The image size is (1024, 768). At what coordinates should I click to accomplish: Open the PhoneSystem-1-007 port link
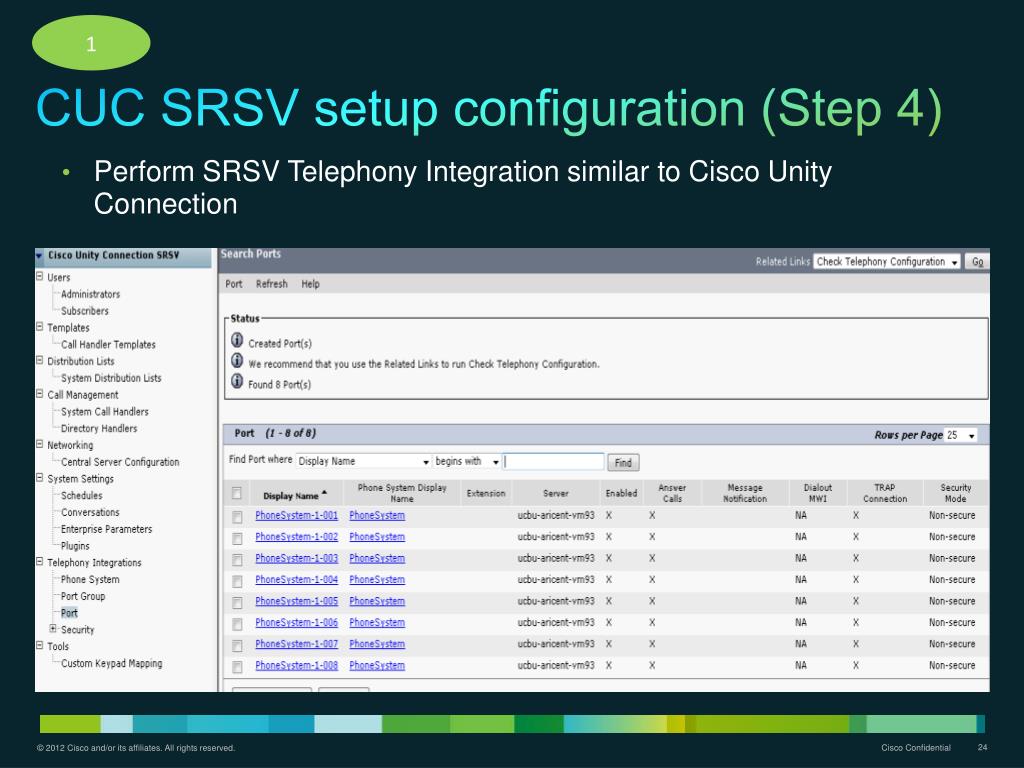(x=296, y=644)
